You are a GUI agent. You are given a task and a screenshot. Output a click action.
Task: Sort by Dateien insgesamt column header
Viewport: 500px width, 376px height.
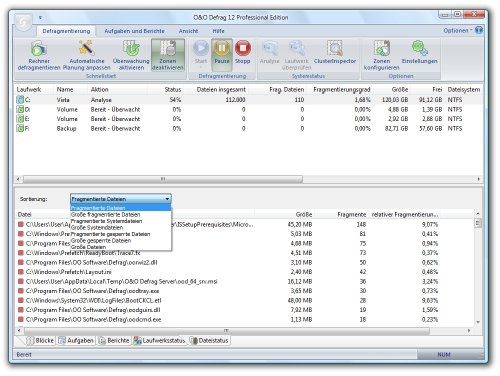[x=221, y=89]
